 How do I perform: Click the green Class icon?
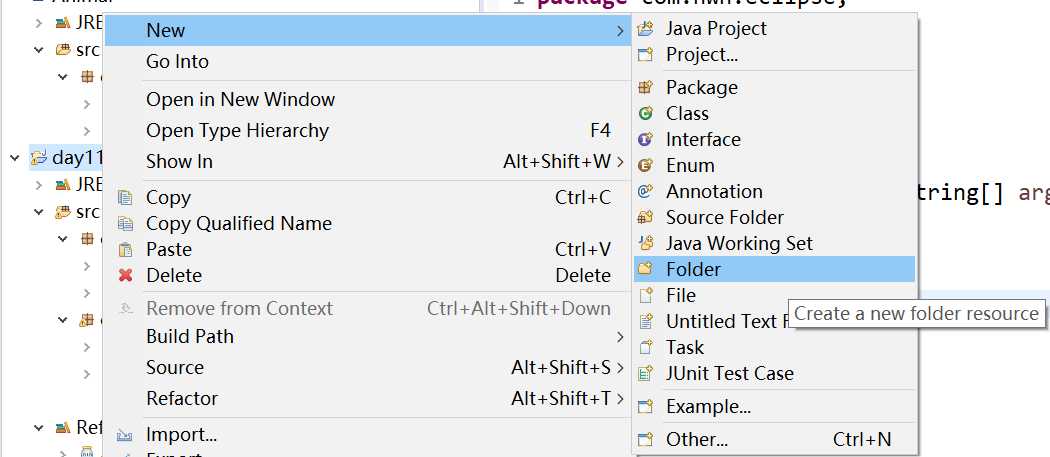(x=646, y=114)
